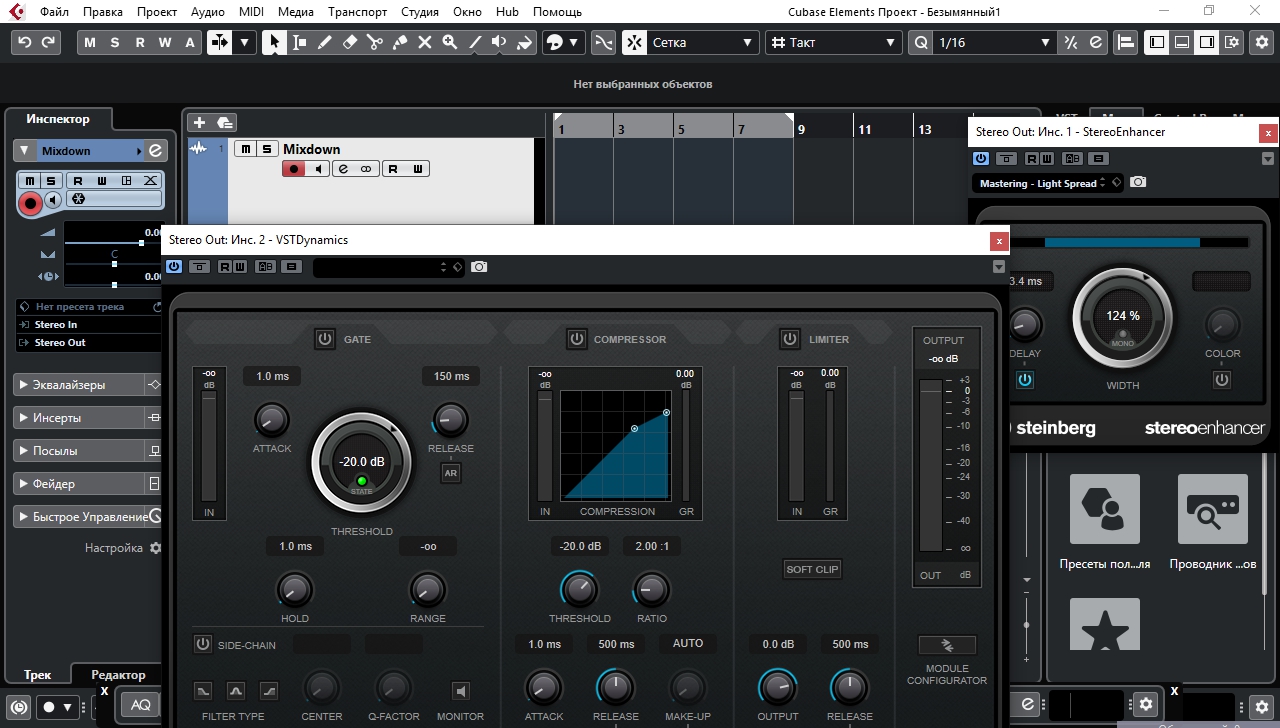Screen dimensions: 1280x728
Task: Open Mixdown channel settings 'e' button
Action: point(155,151)
